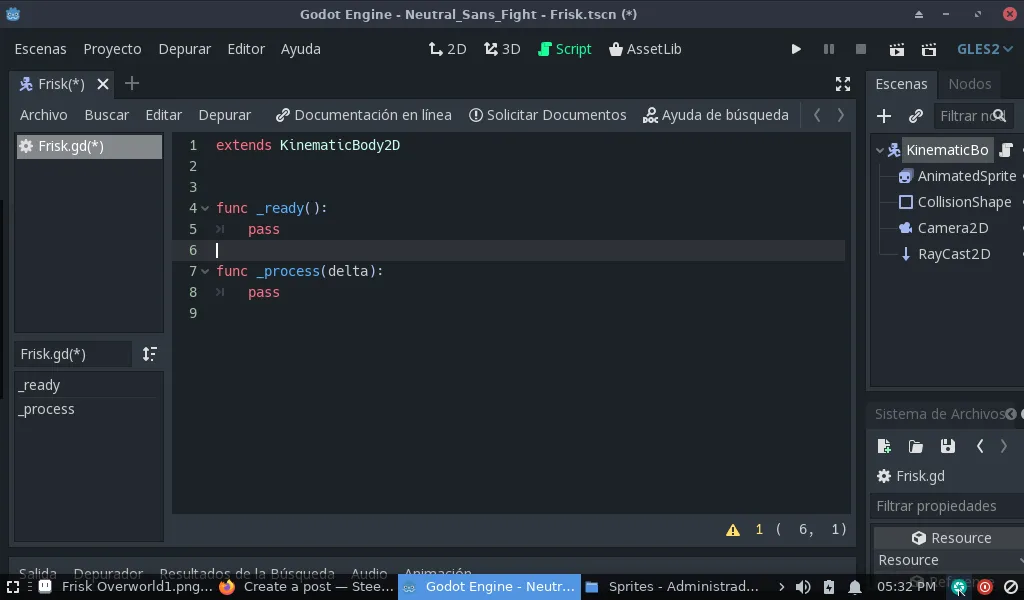Select the RayCast2D node

tap(953, 255)
